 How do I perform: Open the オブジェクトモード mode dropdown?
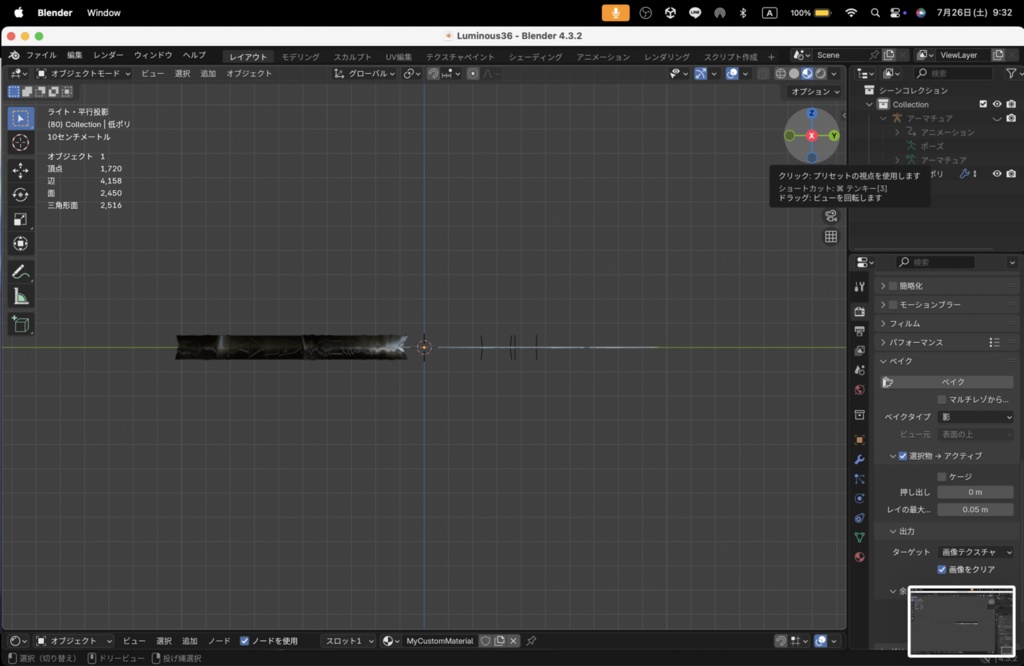83,74
